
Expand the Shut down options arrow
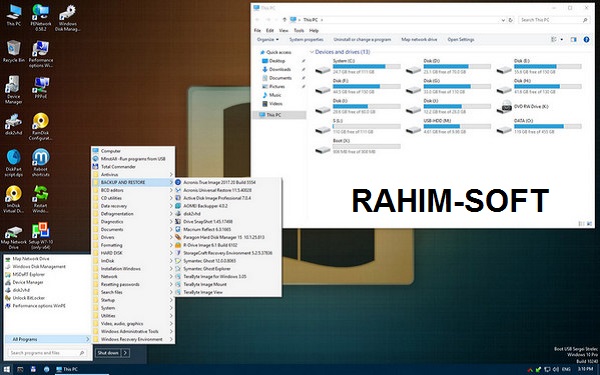point(126,353)
